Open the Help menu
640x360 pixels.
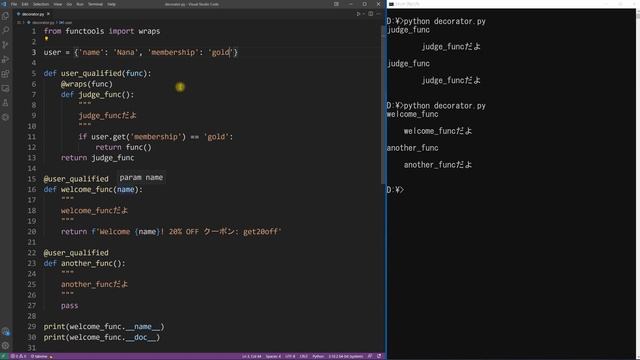click(111, 4)
